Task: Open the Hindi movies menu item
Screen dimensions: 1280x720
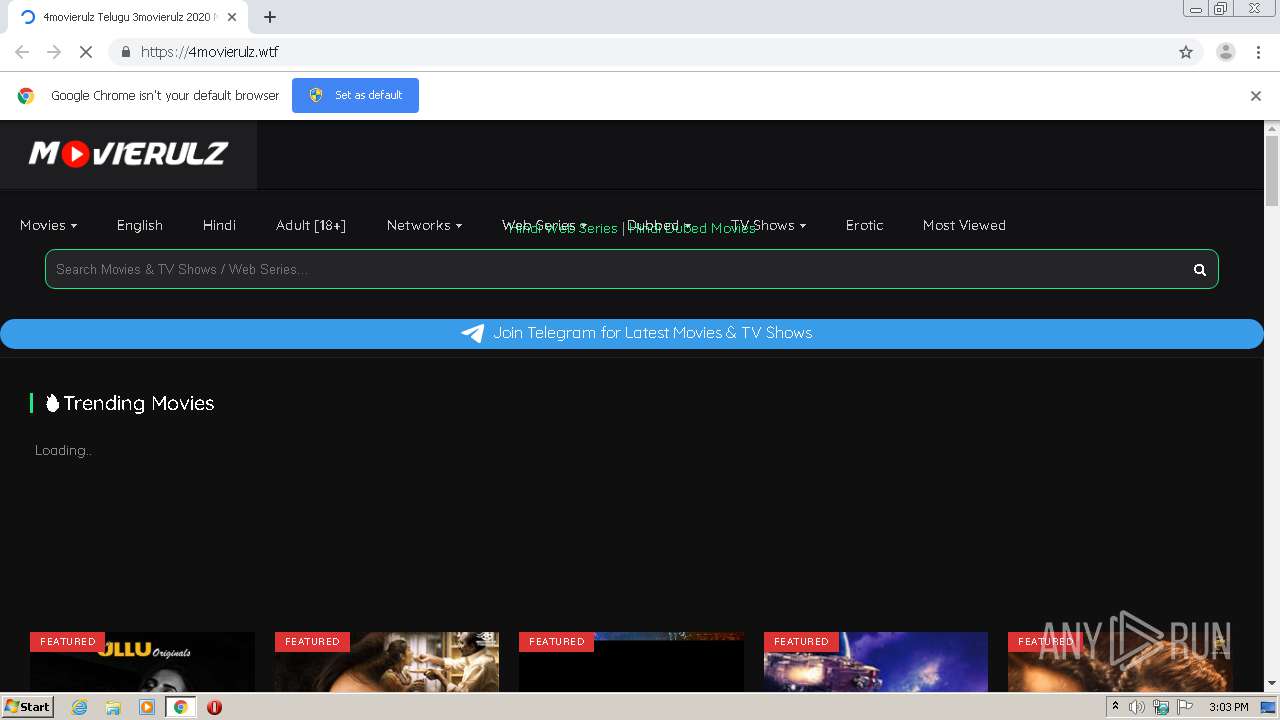Action: 219,225
